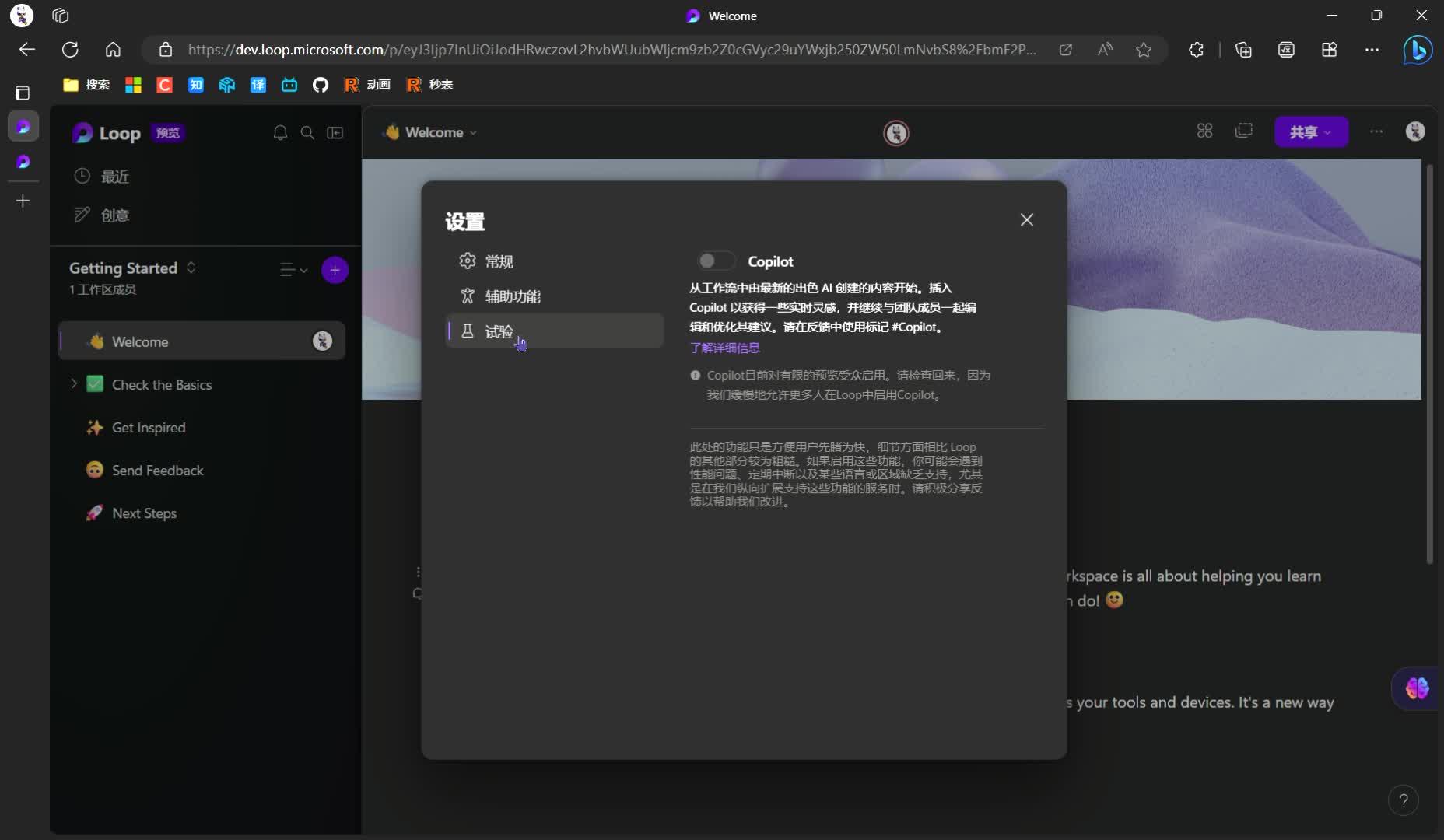Open the 共享 share dropdown arrow
This screenshot has width=1444, height=840.
click(1328, 132)
